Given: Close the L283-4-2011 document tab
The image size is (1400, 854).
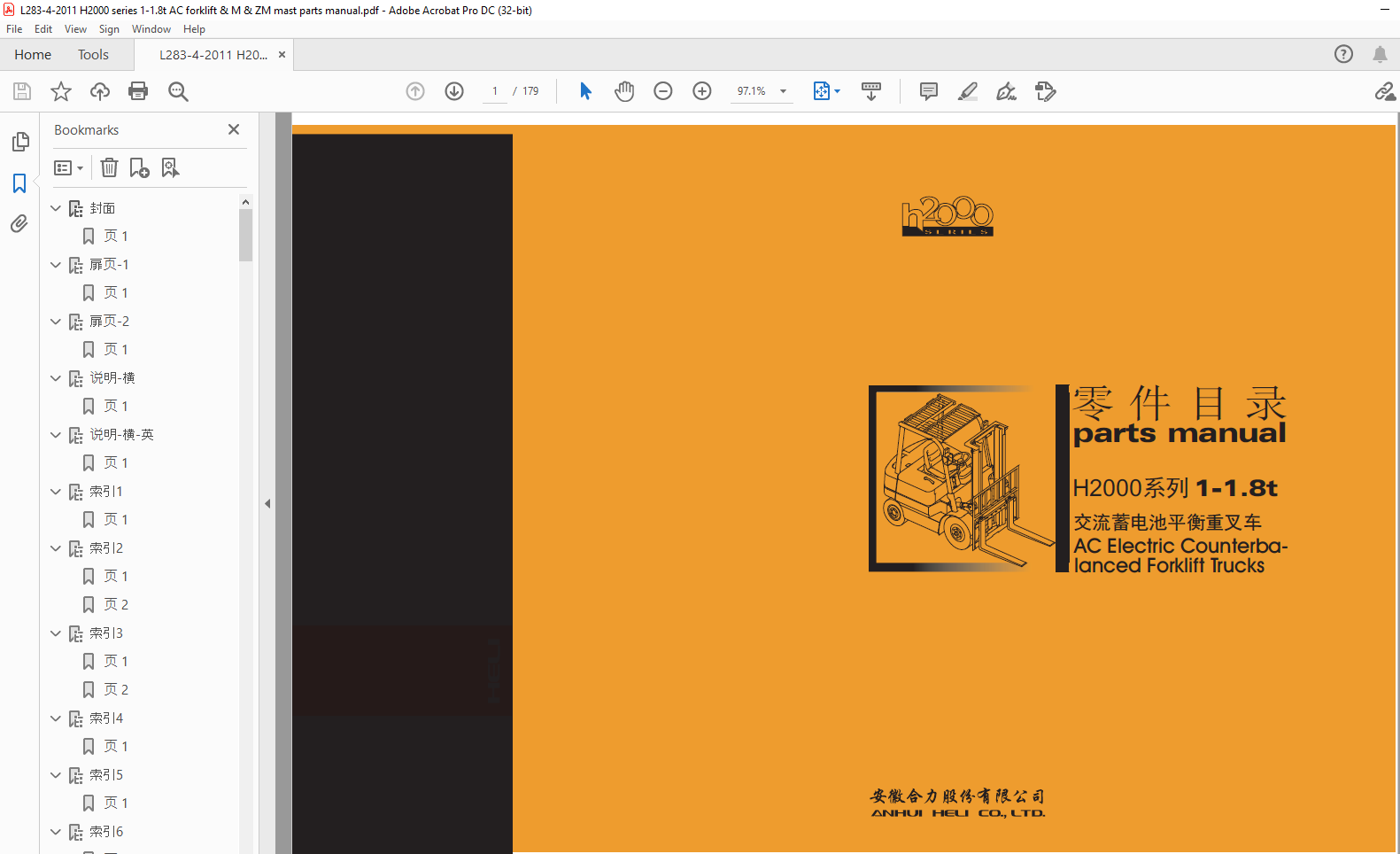Looking at the screenshot, I should pos(282,54).
